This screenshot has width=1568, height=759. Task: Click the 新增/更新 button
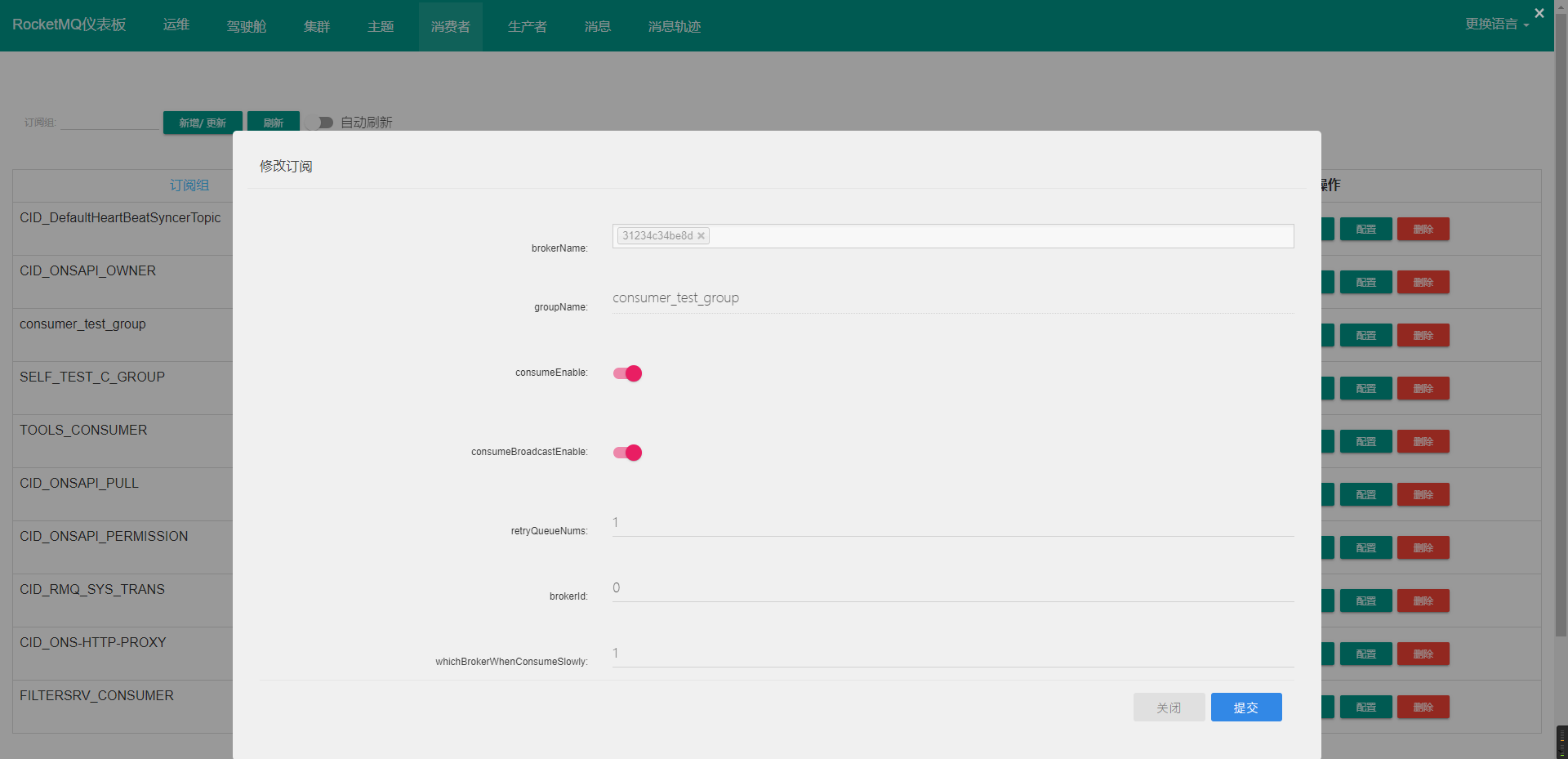(x=203, y=123)
